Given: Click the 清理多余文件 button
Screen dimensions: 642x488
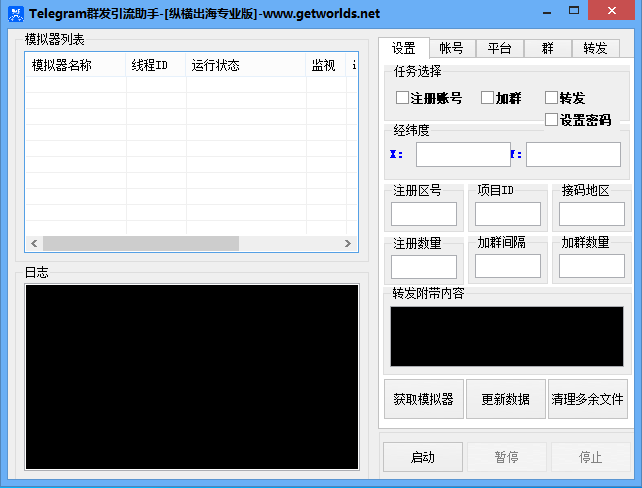Looking at the screenshot, I should click(x=588, y=399).
